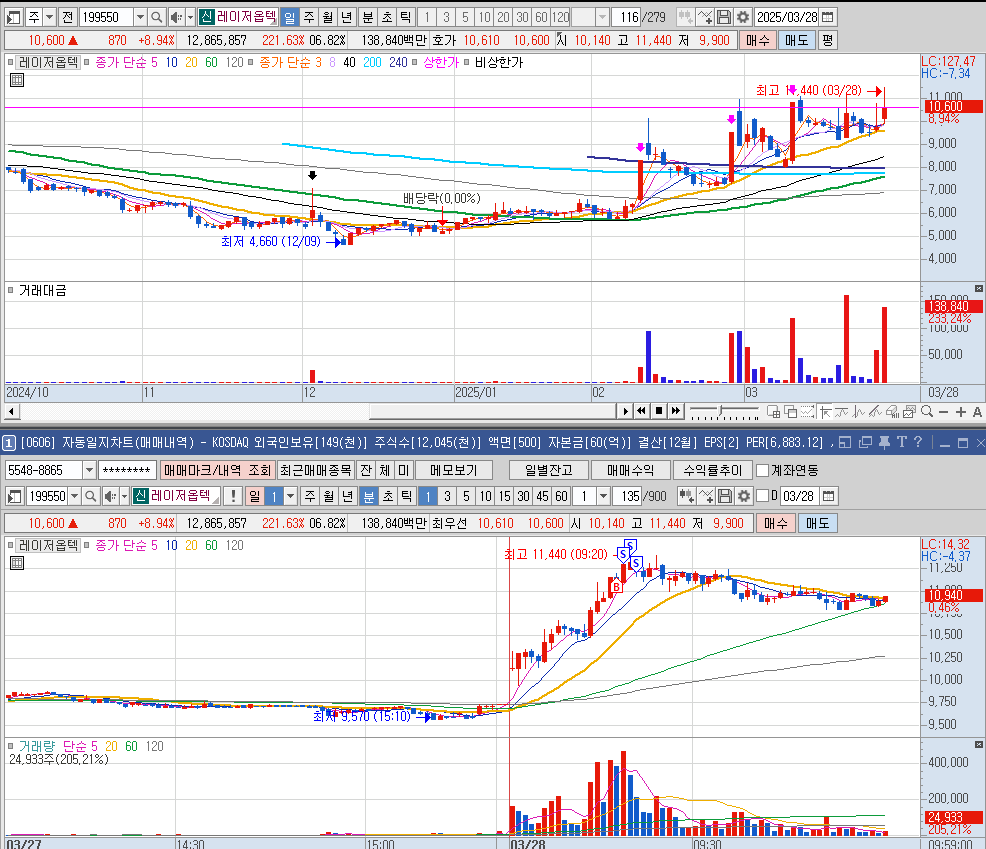Select 분 minute period in upper chart
The height and width of the screenshot is (849, 986).
point(368,17)
